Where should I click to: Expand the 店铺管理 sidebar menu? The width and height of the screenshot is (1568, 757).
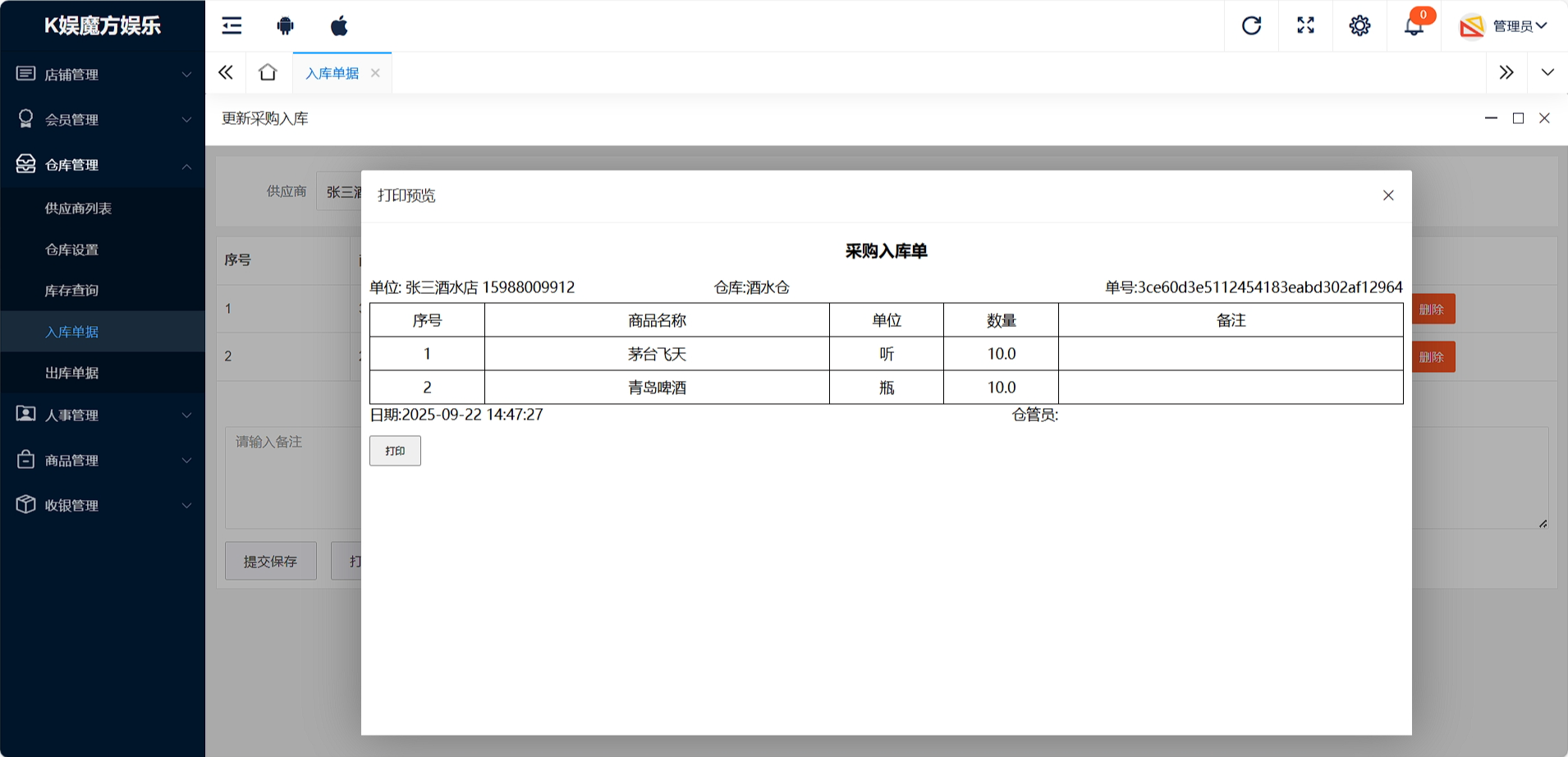(103, 75)
